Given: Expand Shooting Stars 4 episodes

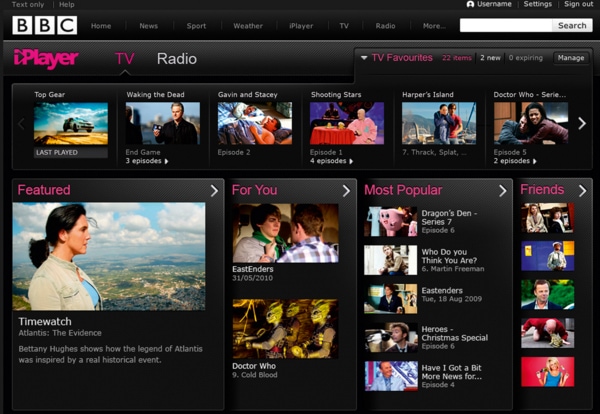Looking at the screenshot, I should pos(331,161).
